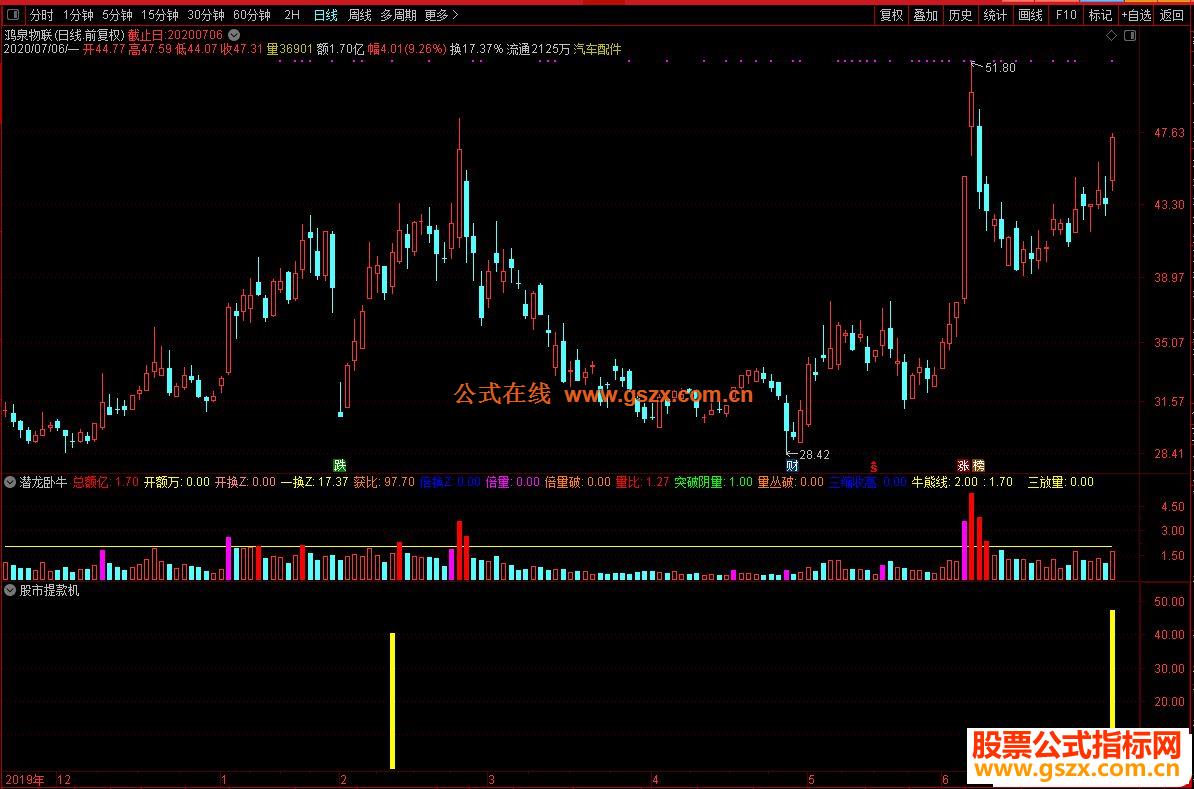Screen dimensions: 1194x789
Task: Click the 截止日:20200706 date label
Action: click(175, 35)
